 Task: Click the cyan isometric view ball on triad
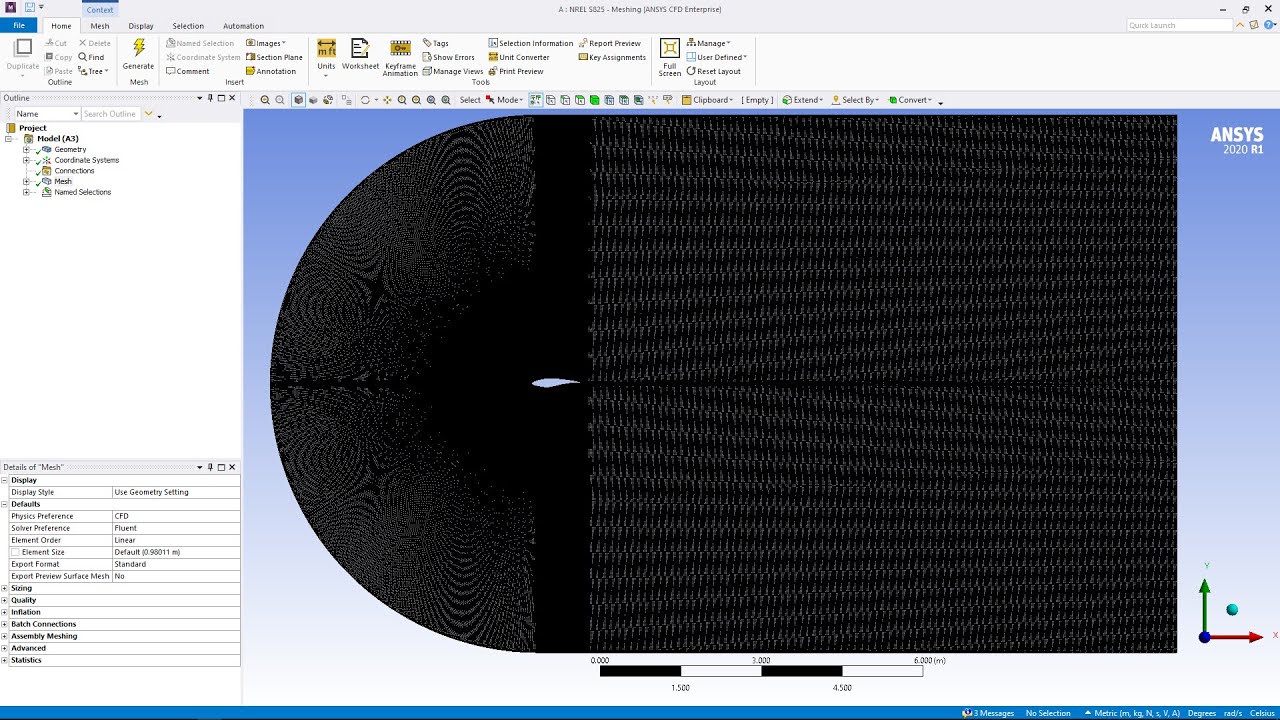(x=1232, y=610)
